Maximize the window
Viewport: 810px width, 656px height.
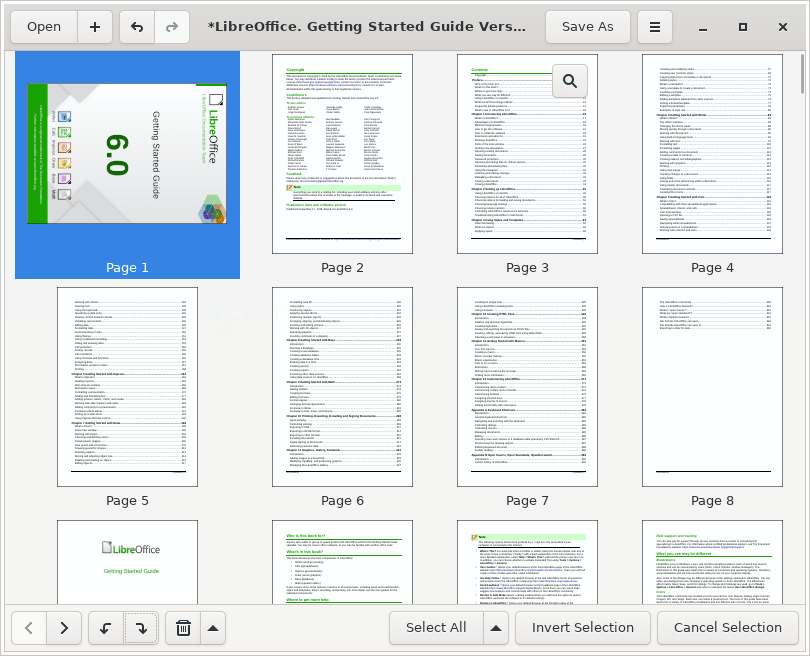[x=743, y=27]
